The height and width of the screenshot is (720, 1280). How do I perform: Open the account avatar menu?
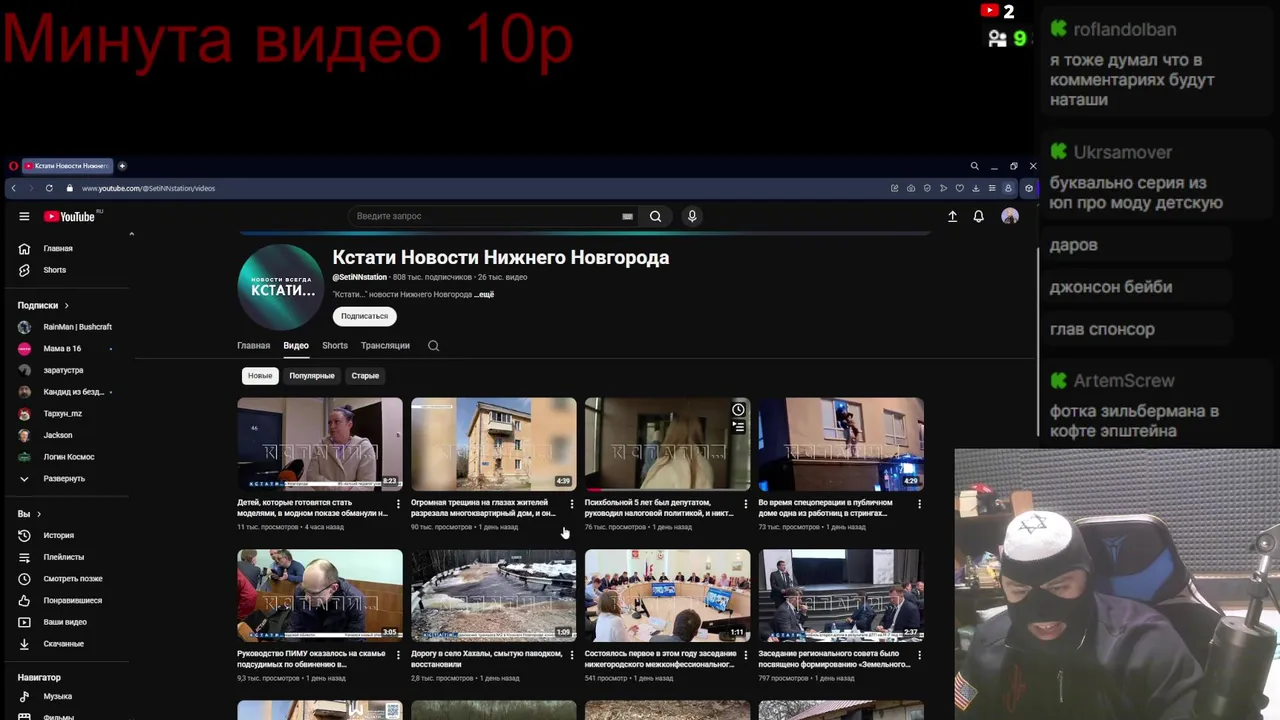[1010, 216]
